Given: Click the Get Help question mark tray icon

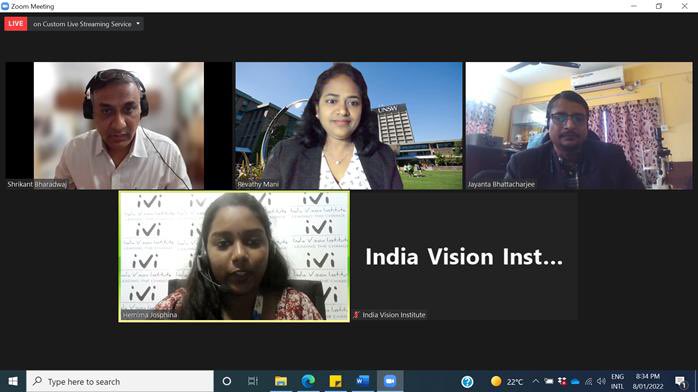Looking at the screenshot, I should [467, 382].
